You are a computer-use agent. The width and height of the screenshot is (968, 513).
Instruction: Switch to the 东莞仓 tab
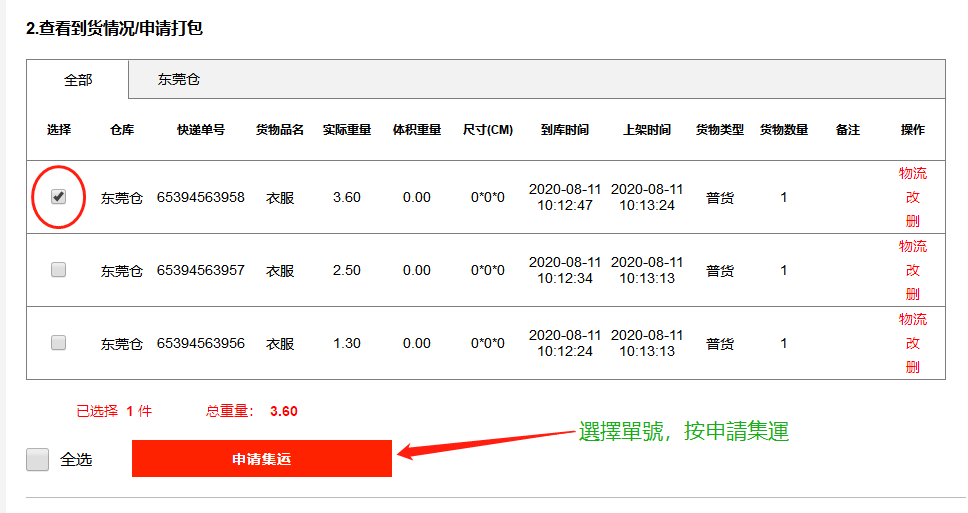pyautogui.click(x=179, y=79)
